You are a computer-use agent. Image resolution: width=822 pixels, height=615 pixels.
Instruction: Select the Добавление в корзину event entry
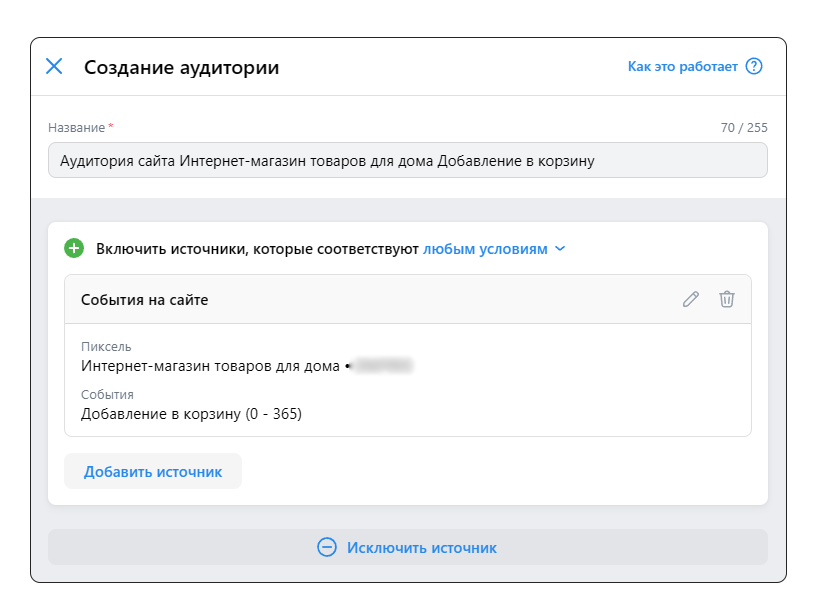tap(191, 414)
